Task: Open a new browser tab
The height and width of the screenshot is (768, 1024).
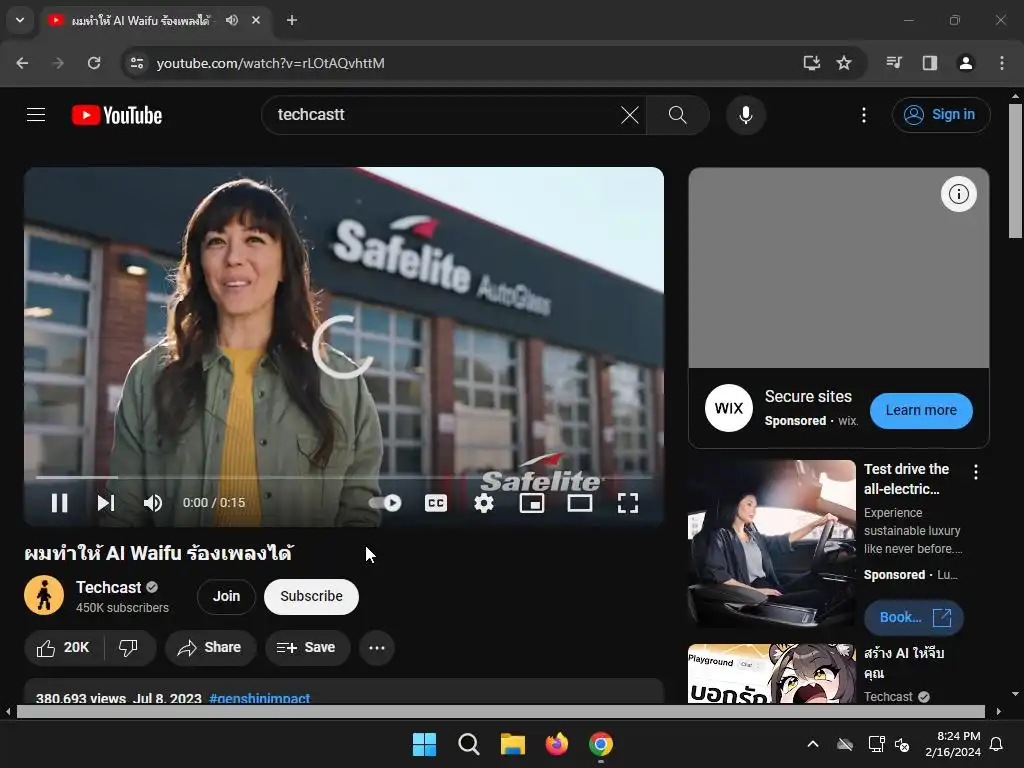Action: tap(292, 20)
